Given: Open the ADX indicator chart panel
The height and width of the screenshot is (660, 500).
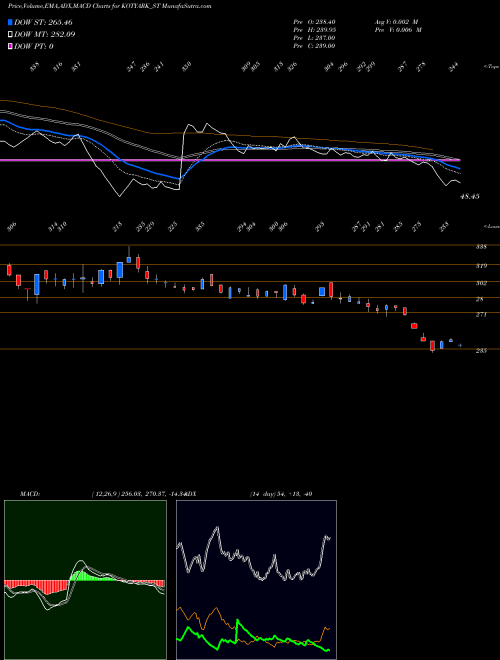Looking at the screenshot, I should [x=256, y=580].
